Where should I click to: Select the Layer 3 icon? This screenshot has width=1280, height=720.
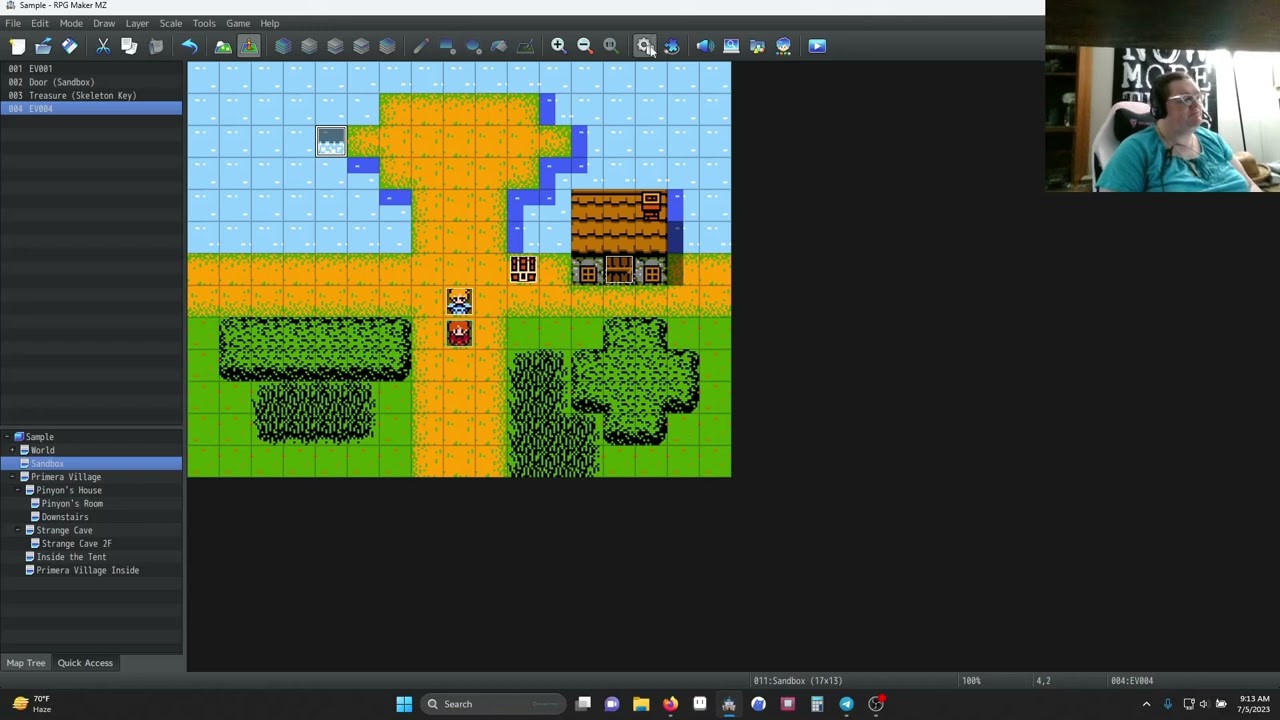[x=361, y=46]
